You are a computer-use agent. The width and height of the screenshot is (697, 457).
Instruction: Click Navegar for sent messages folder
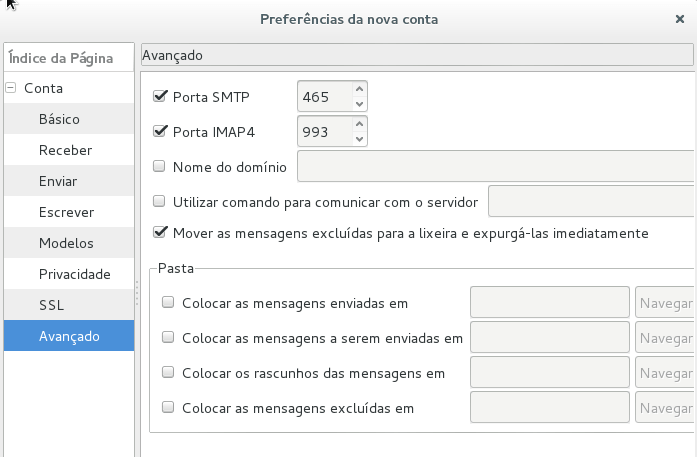point(666,303)
